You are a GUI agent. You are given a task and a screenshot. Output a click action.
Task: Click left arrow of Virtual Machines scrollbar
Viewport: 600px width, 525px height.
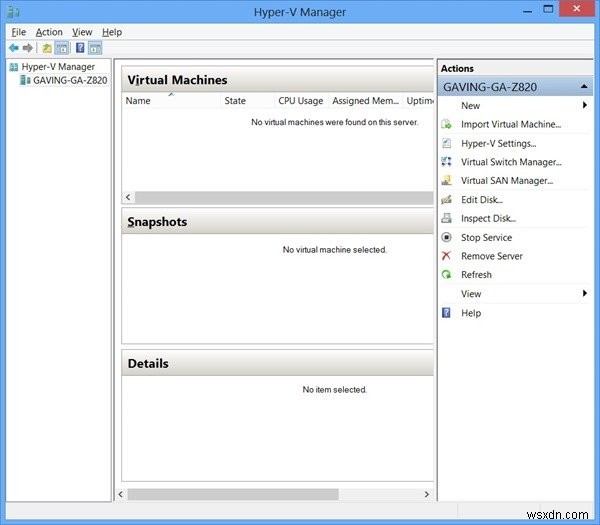(x=129, y=197)
